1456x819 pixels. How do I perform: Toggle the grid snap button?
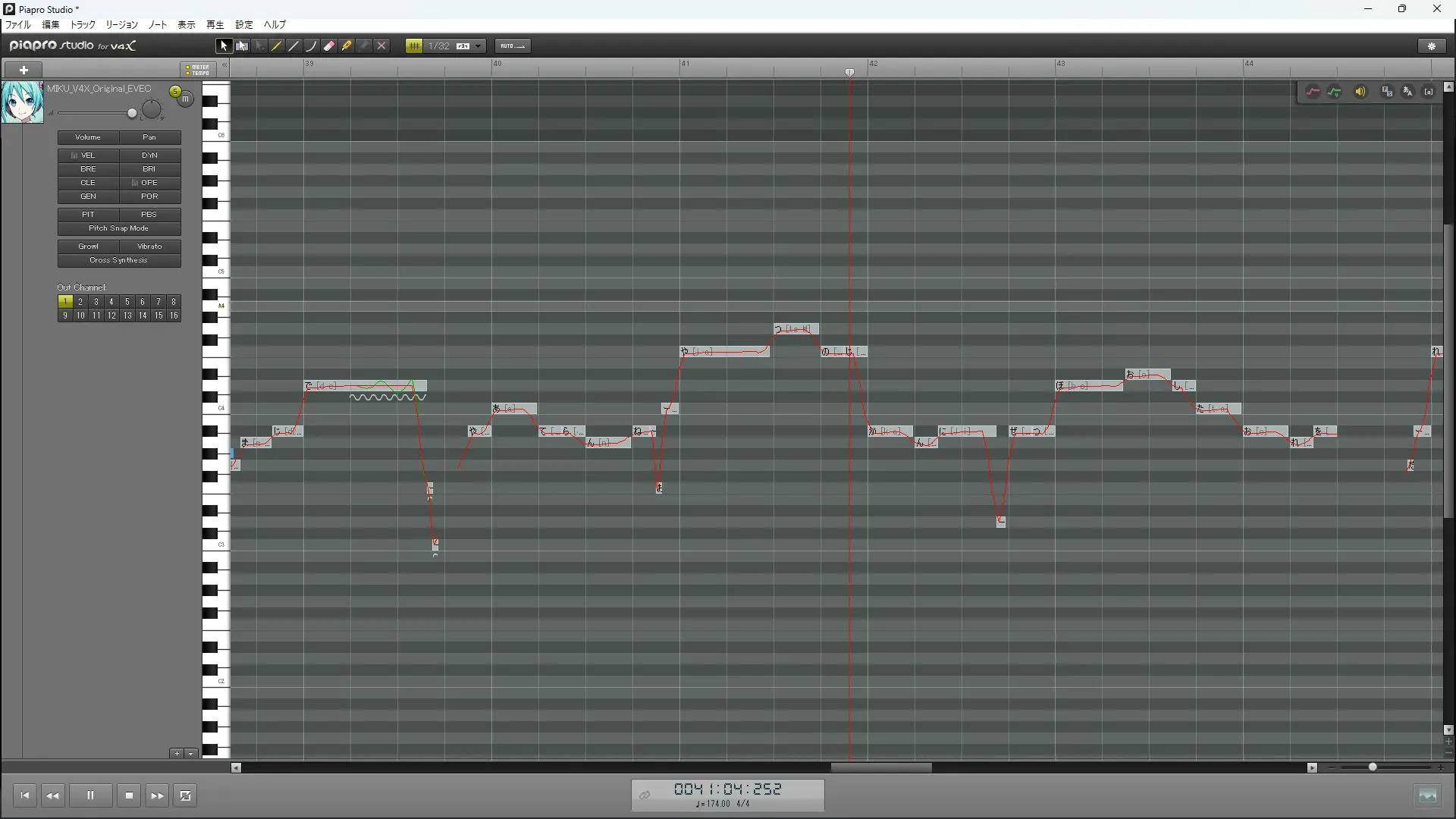pyautogui.click(x=414, y=46)
